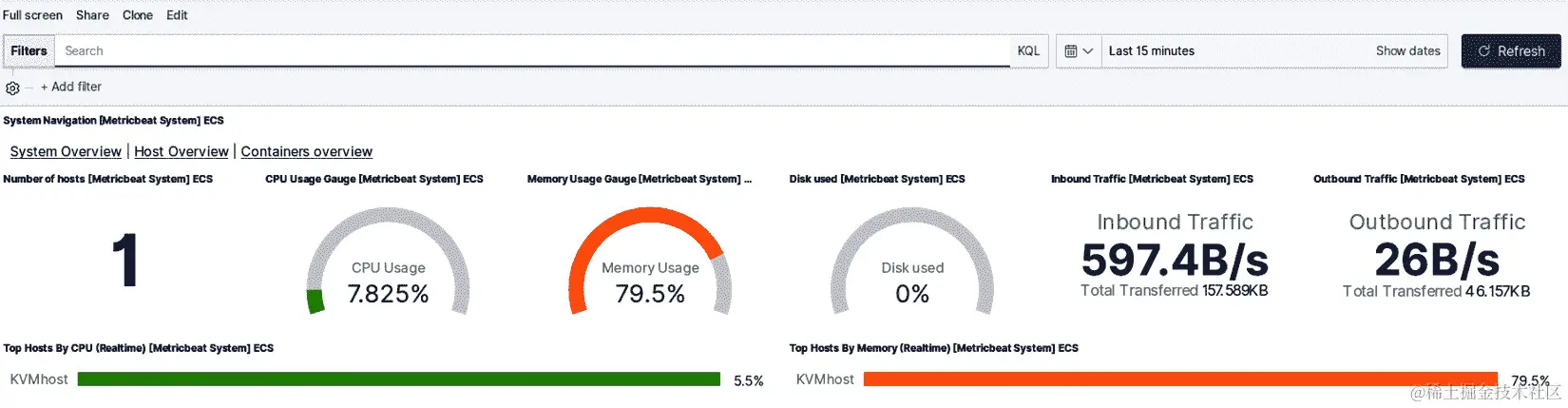
Task: Open the Containers overview link
Action: [x=306, y=151]
